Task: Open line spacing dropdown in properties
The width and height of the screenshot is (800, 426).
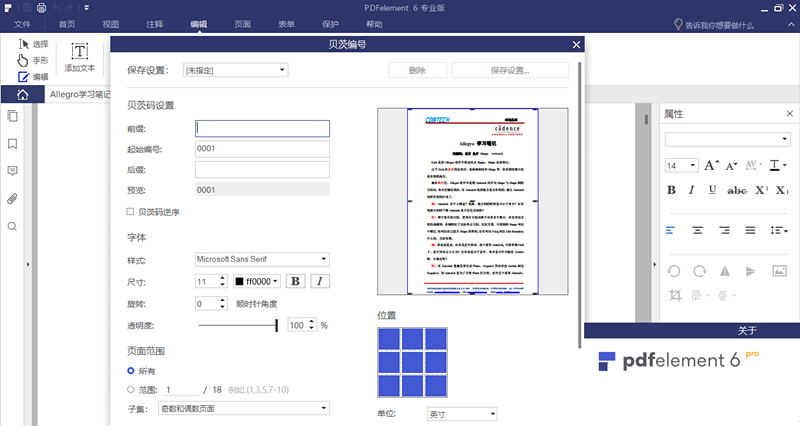Action: point(779,231)
